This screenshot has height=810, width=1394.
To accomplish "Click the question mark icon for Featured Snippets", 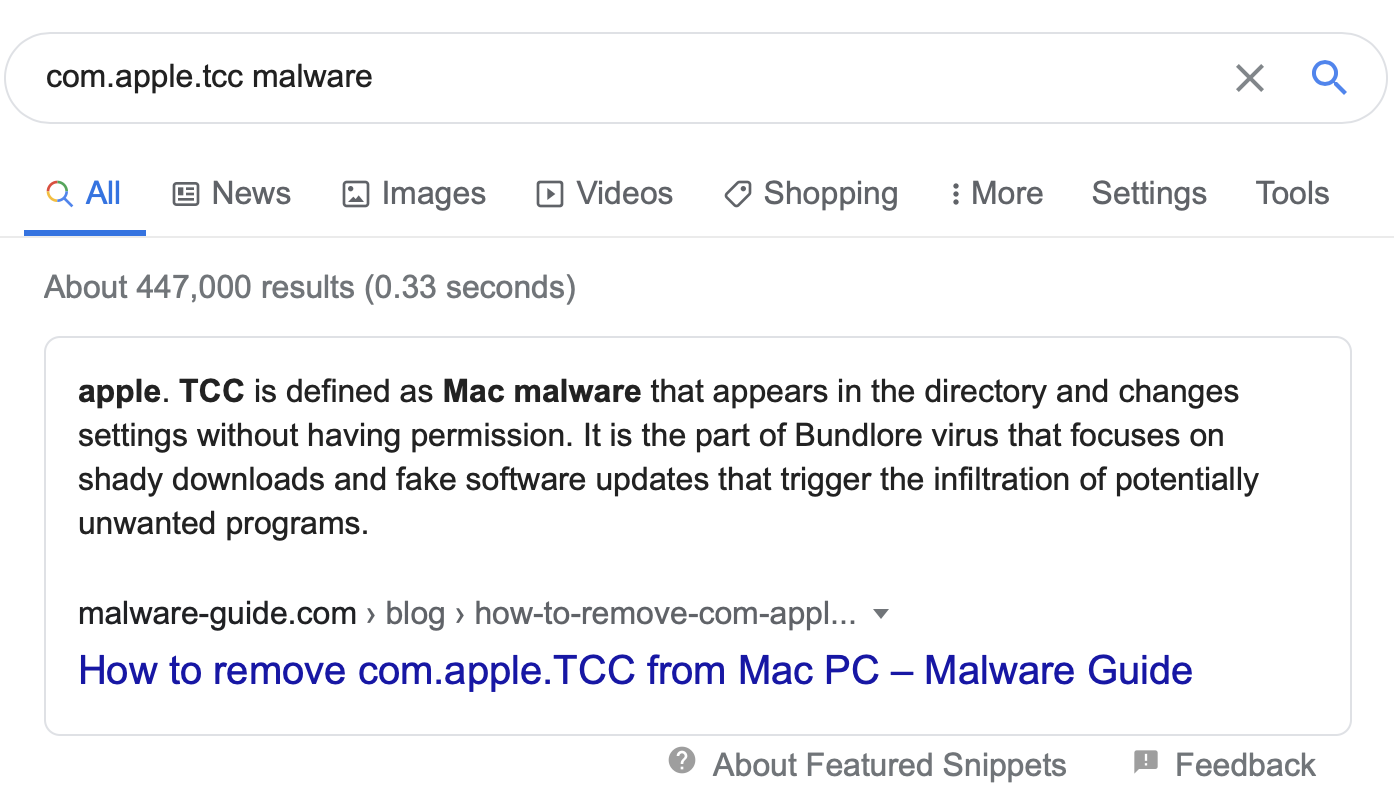I will pos(682,761).
